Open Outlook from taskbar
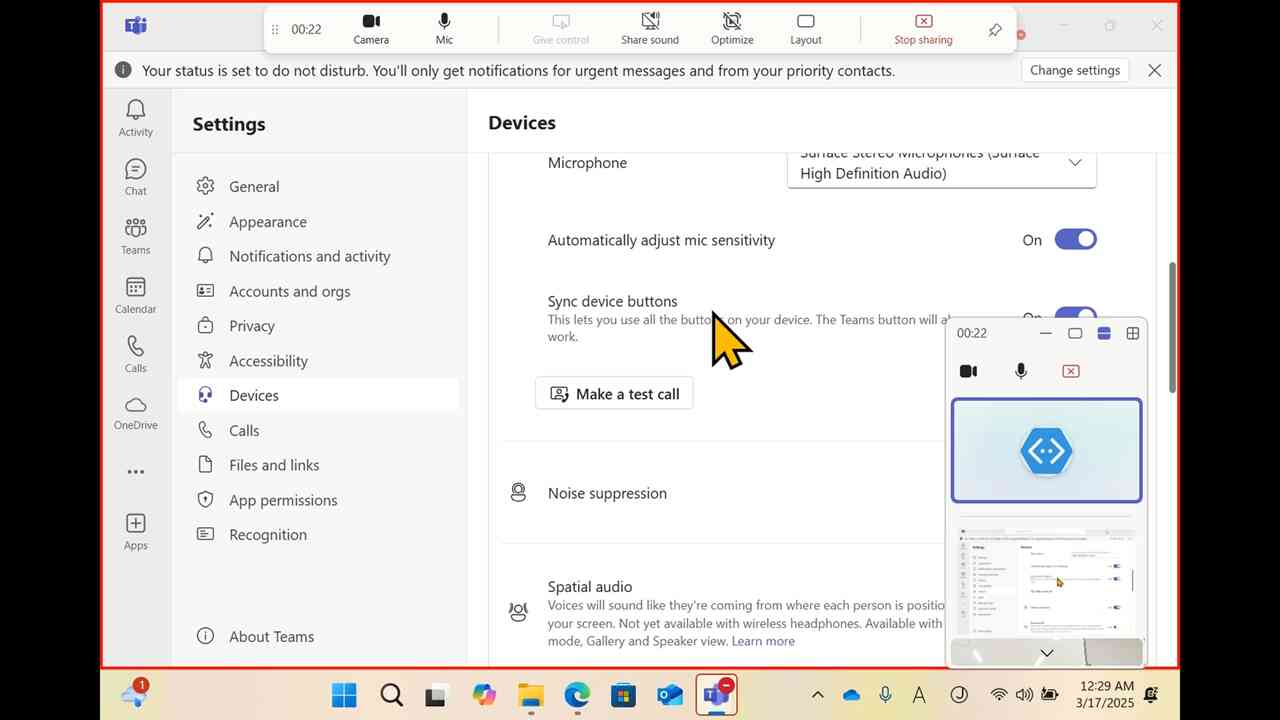The image size is (1280, 720). pos(670,695)
